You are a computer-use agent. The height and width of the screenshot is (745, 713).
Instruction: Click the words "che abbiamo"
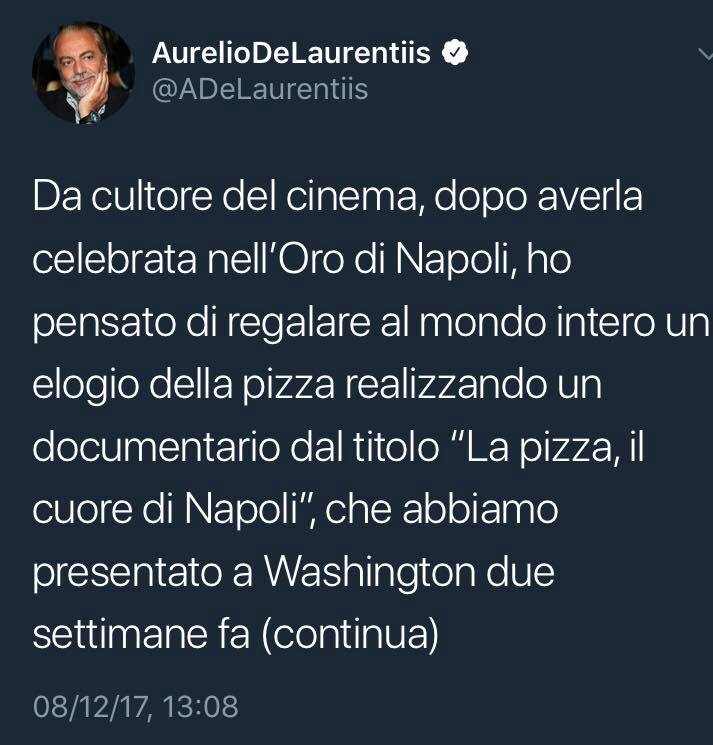[442, 509]
